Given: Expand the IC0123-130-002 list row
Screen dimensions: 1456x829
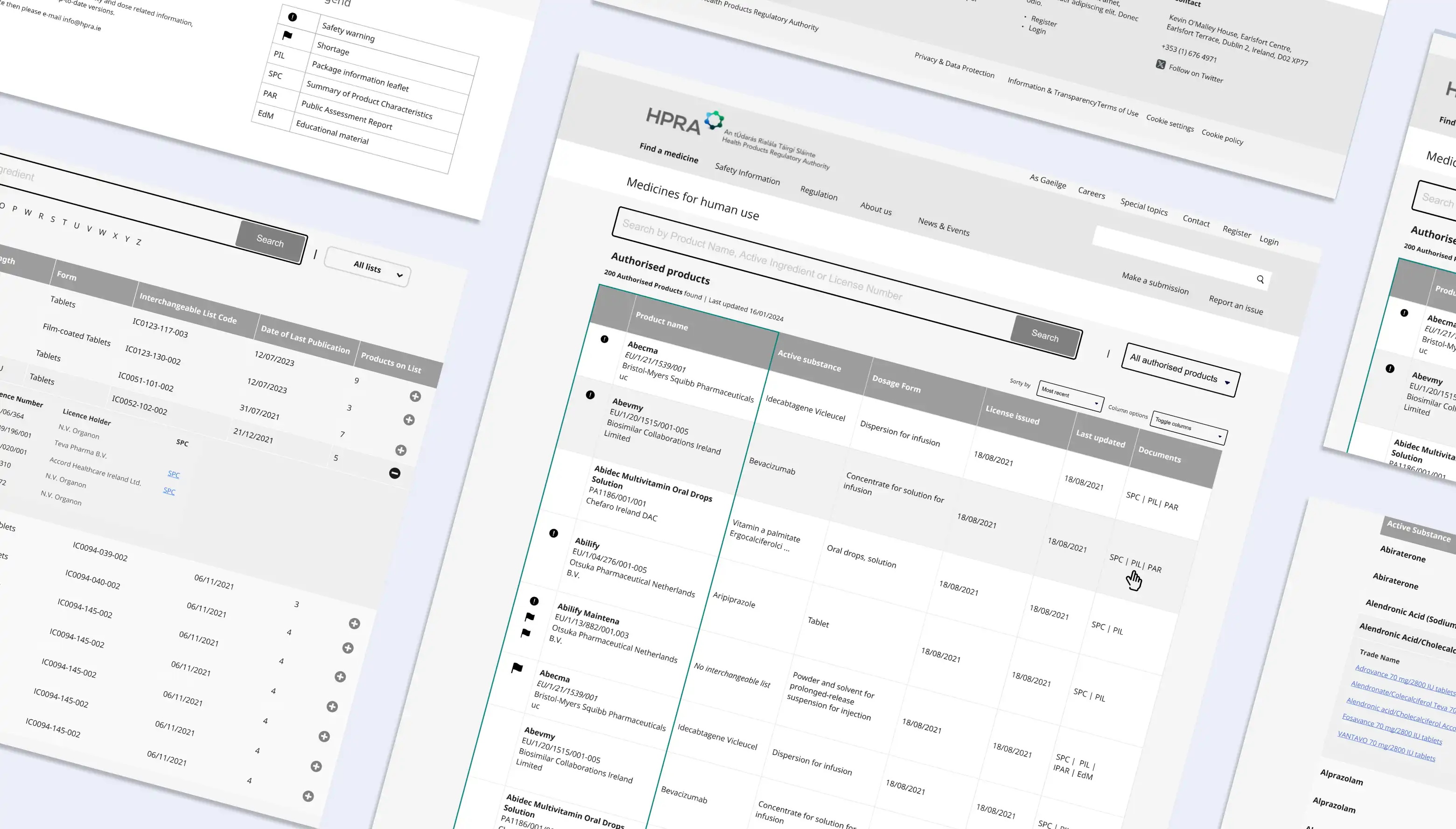Looking at the screenshot, I should coord(409,420).
